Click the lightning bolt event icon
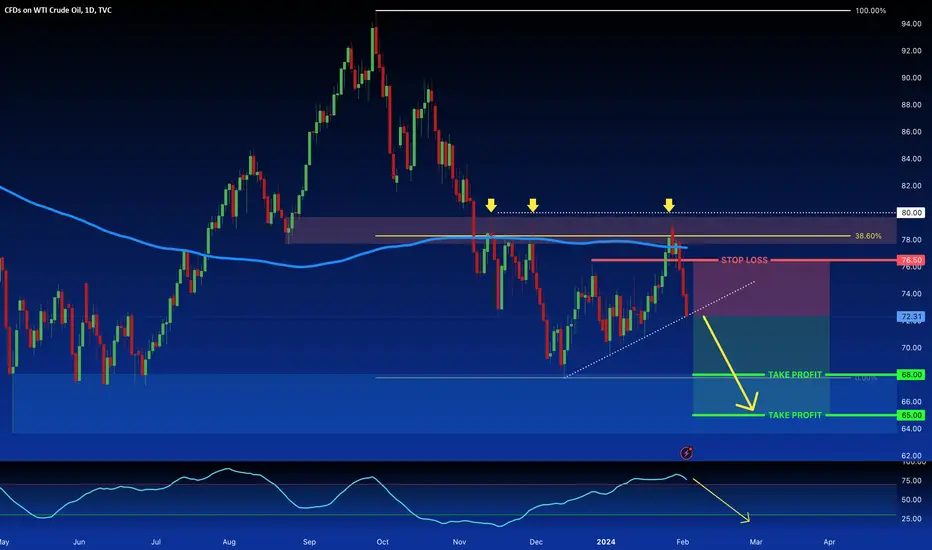Viewport: 932px width, 550px height. [686, 453]
